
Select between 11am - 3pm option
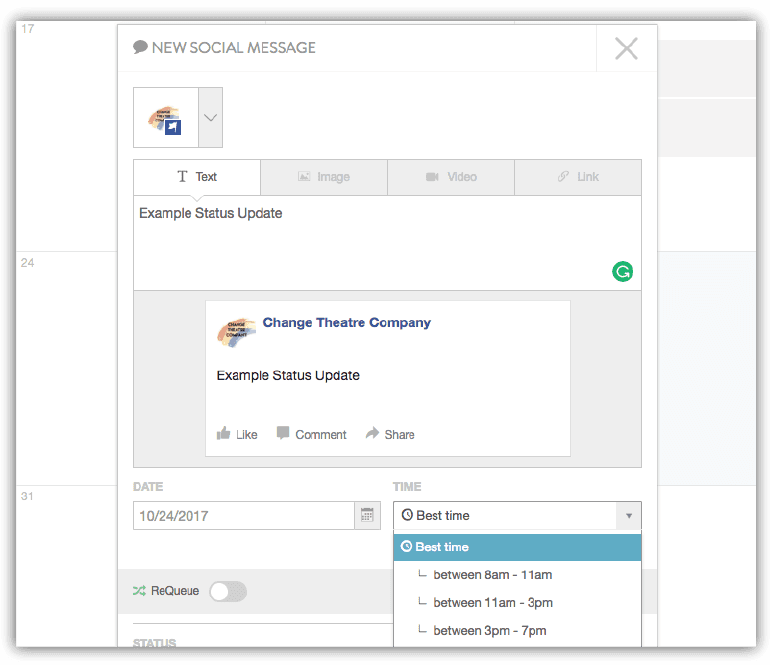click(492, 603)
